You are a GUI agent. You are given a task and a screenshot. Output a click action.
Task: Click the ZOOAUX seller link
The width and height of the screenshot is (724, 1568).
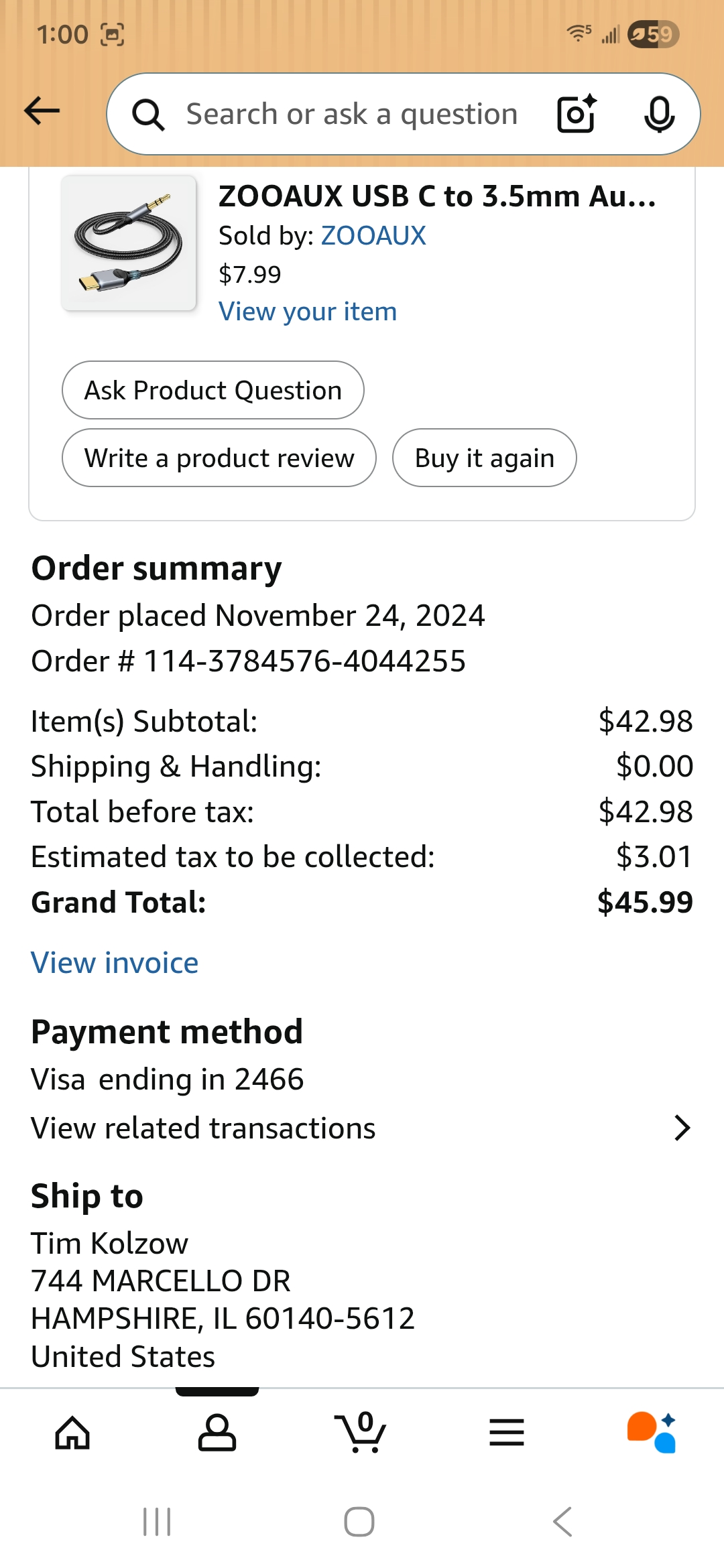coord(373,236)
